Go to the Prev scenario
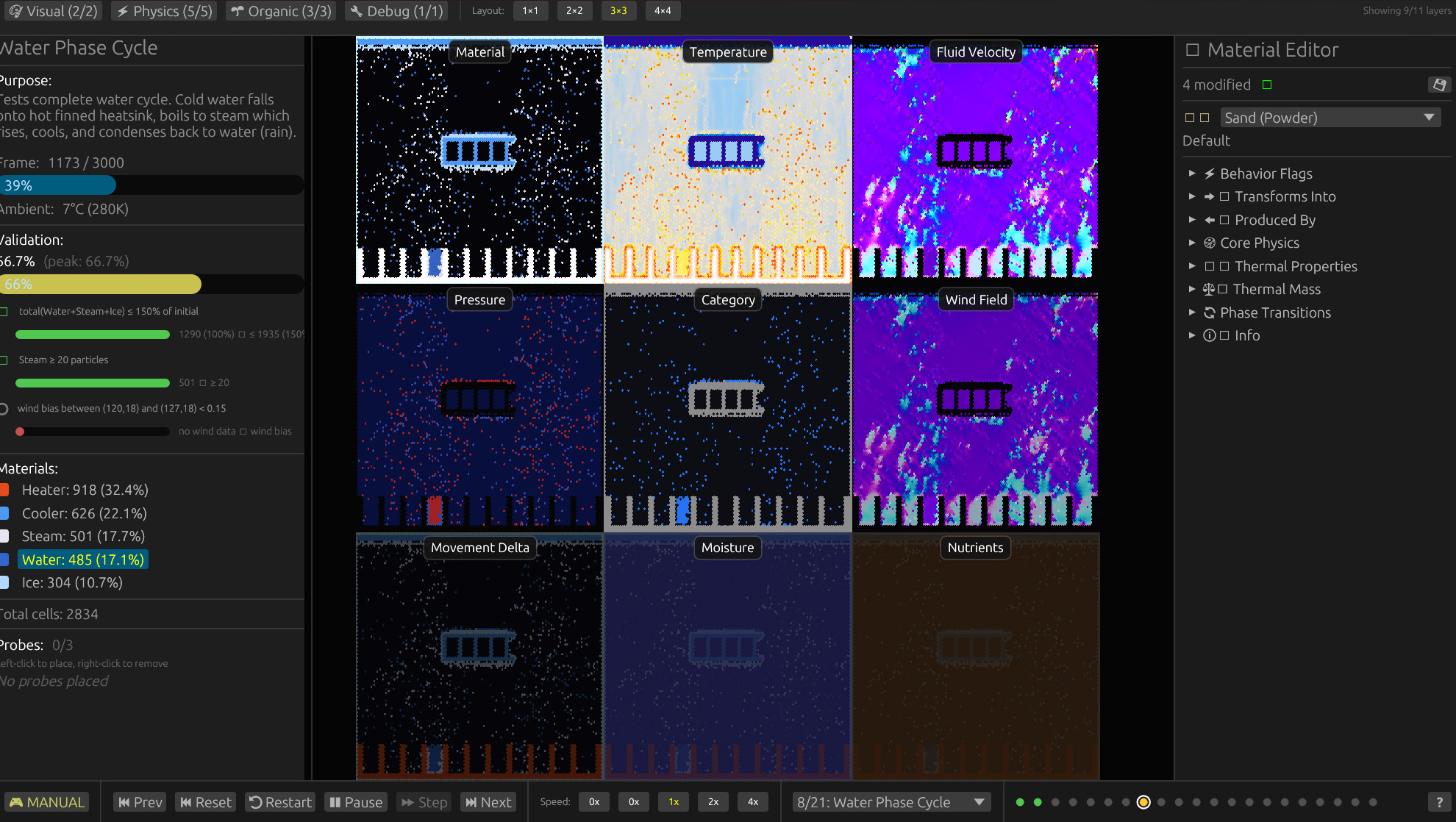 coord(140,802)
